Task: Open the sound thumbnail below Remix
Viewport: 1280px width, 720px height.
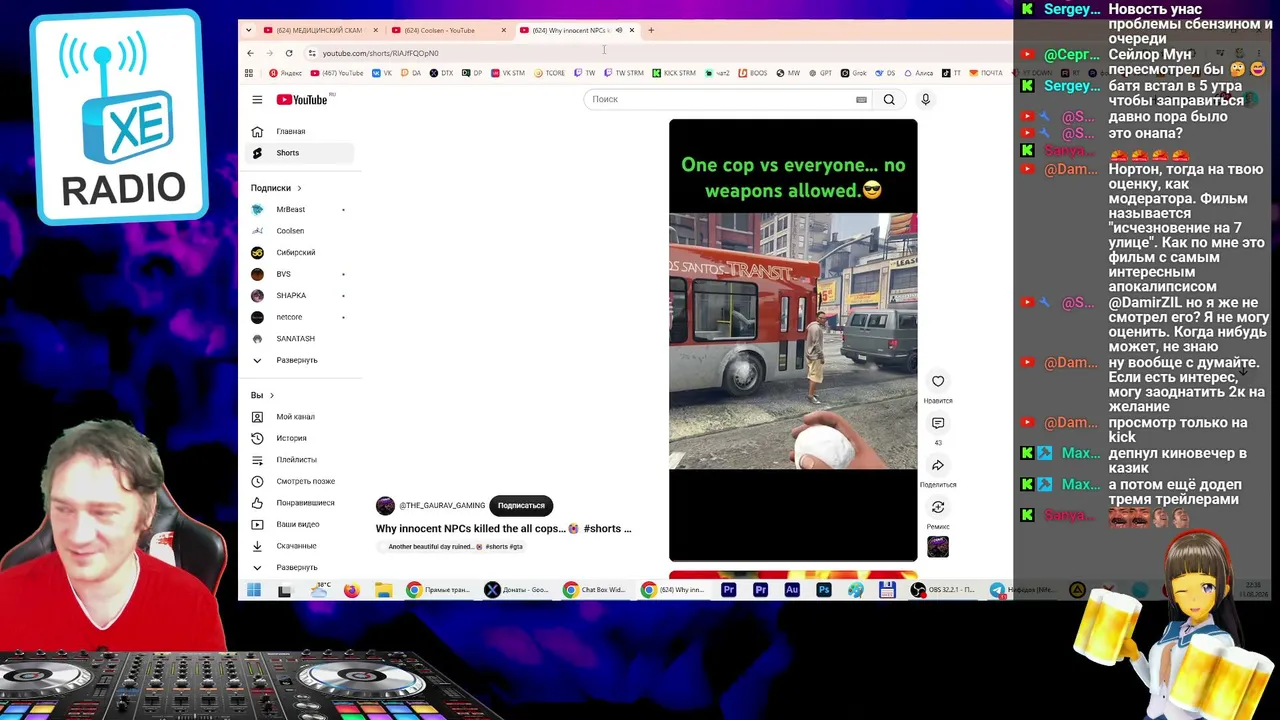Action: point(938,546)
